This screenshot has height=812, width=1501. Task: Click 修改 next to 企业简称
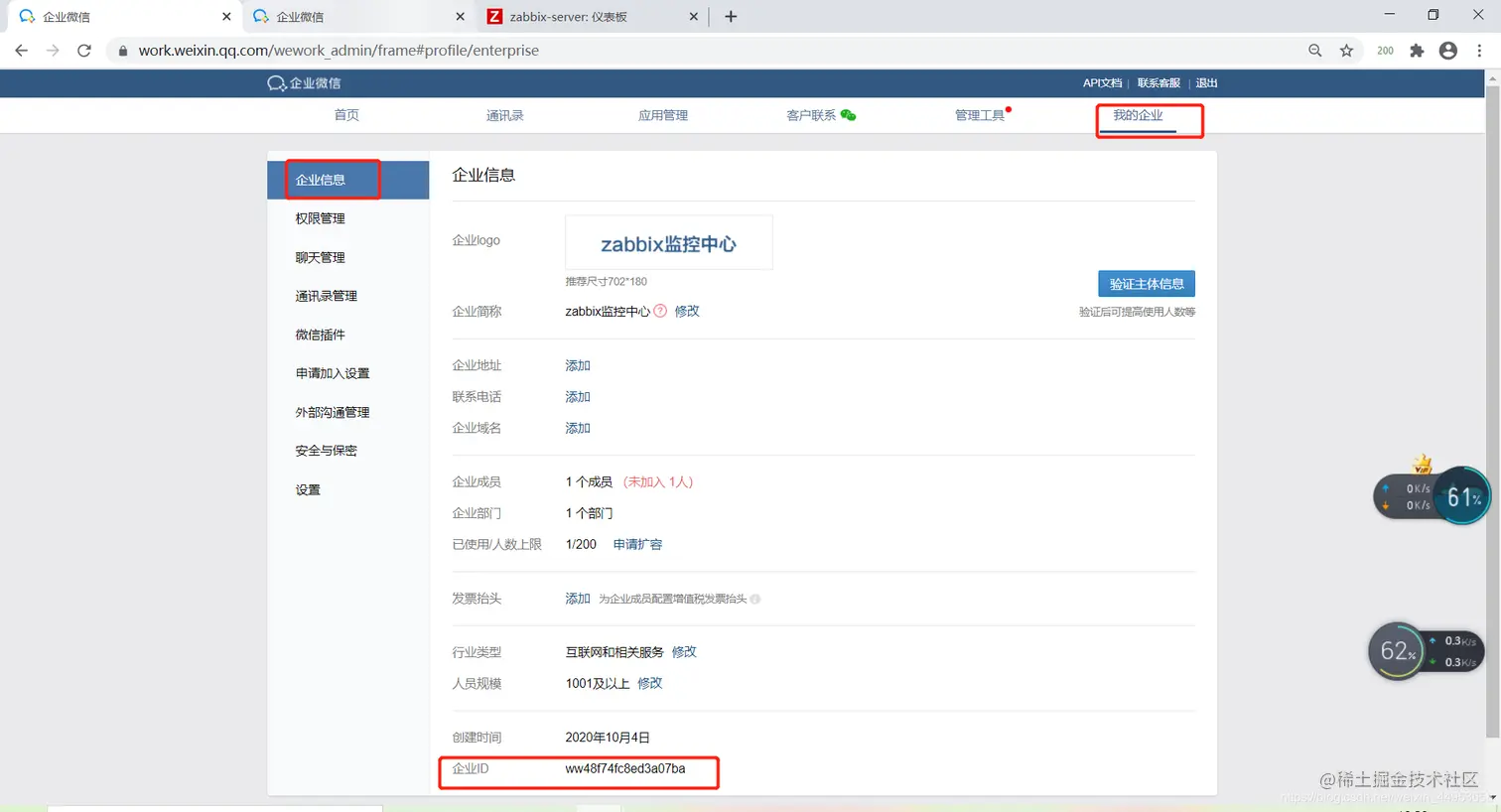(687, 311)
